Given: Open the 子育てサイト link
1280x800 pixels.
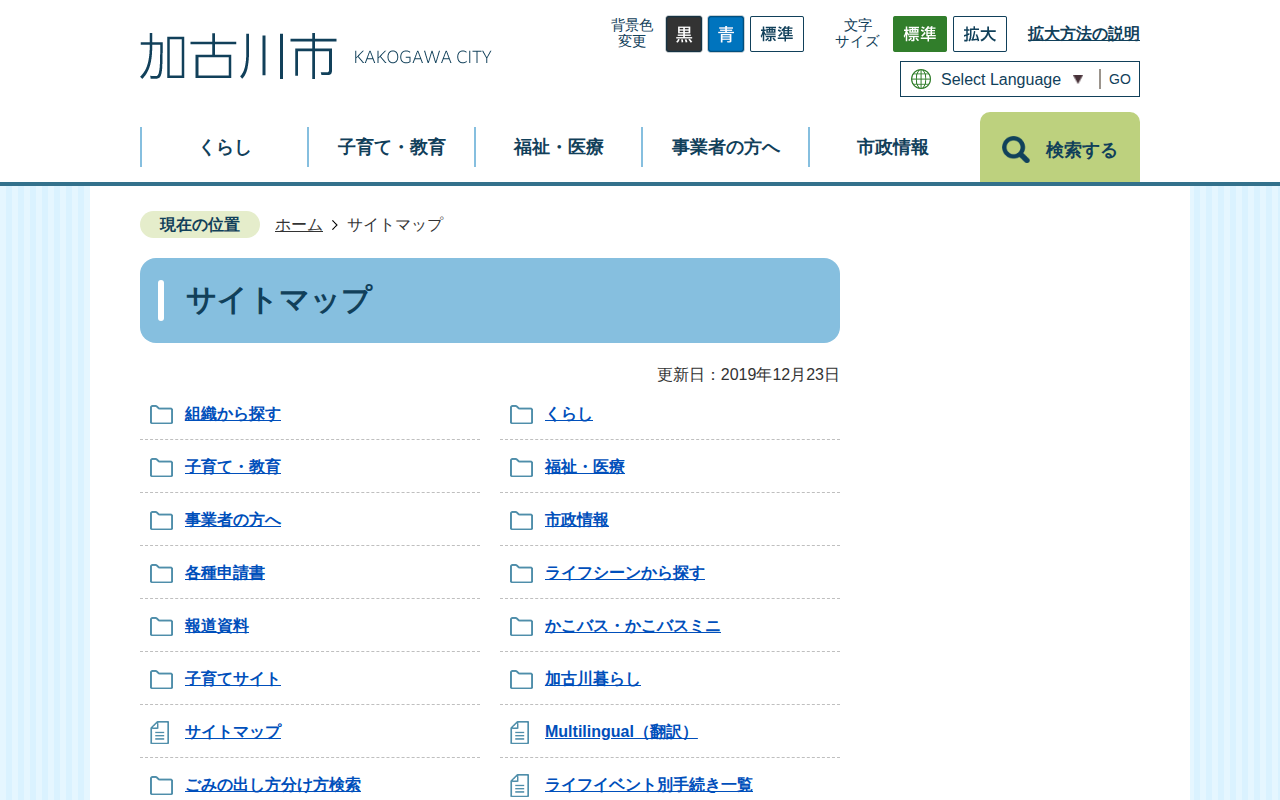Looking at the screenshot, I should coord(233,679).
